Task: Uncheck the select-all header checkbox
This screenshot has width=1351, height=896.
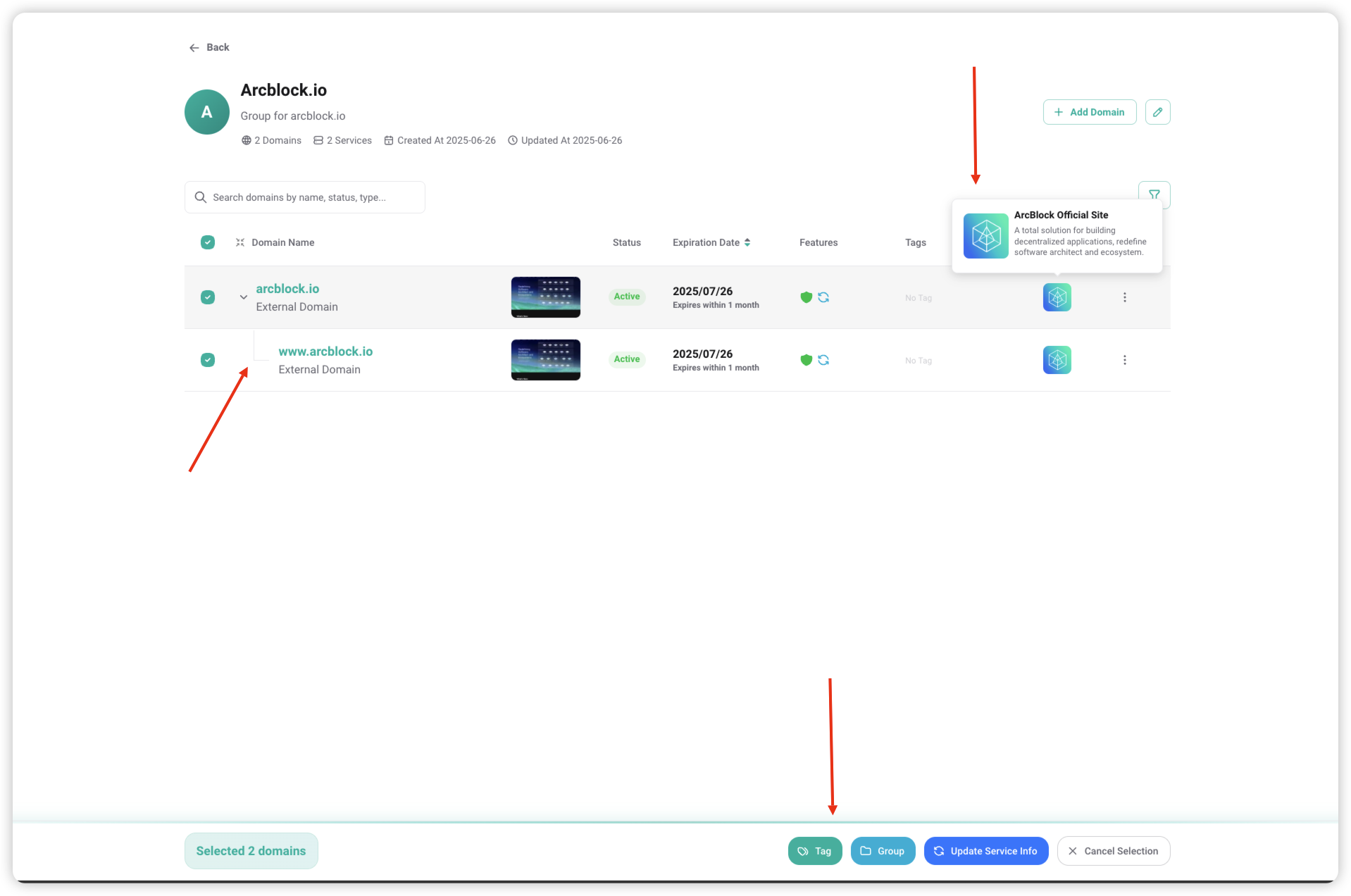Action: click(x=208, y=242)
